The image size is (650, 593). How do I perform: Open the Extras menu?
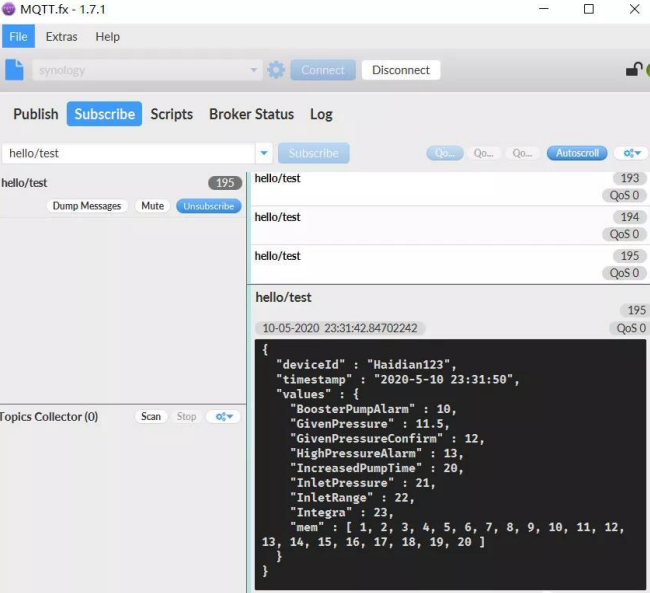tap(61, 36)
